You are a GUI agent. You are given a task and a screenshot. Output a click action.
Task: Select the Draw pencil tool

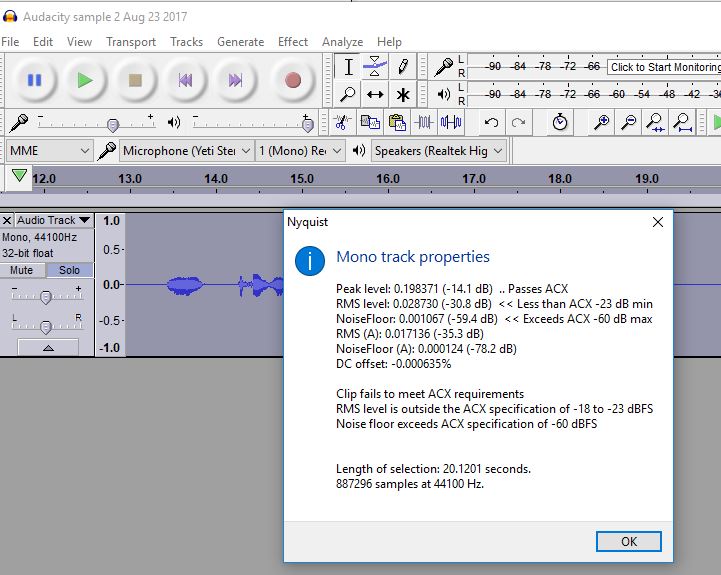tap(403, 67)
